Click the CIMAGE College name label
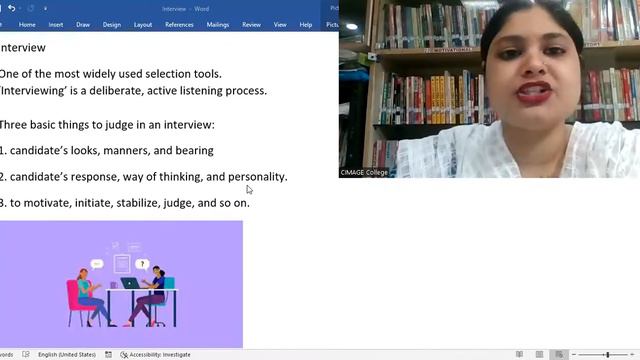Viewport: 640px width, 360px height. [364, 173]
